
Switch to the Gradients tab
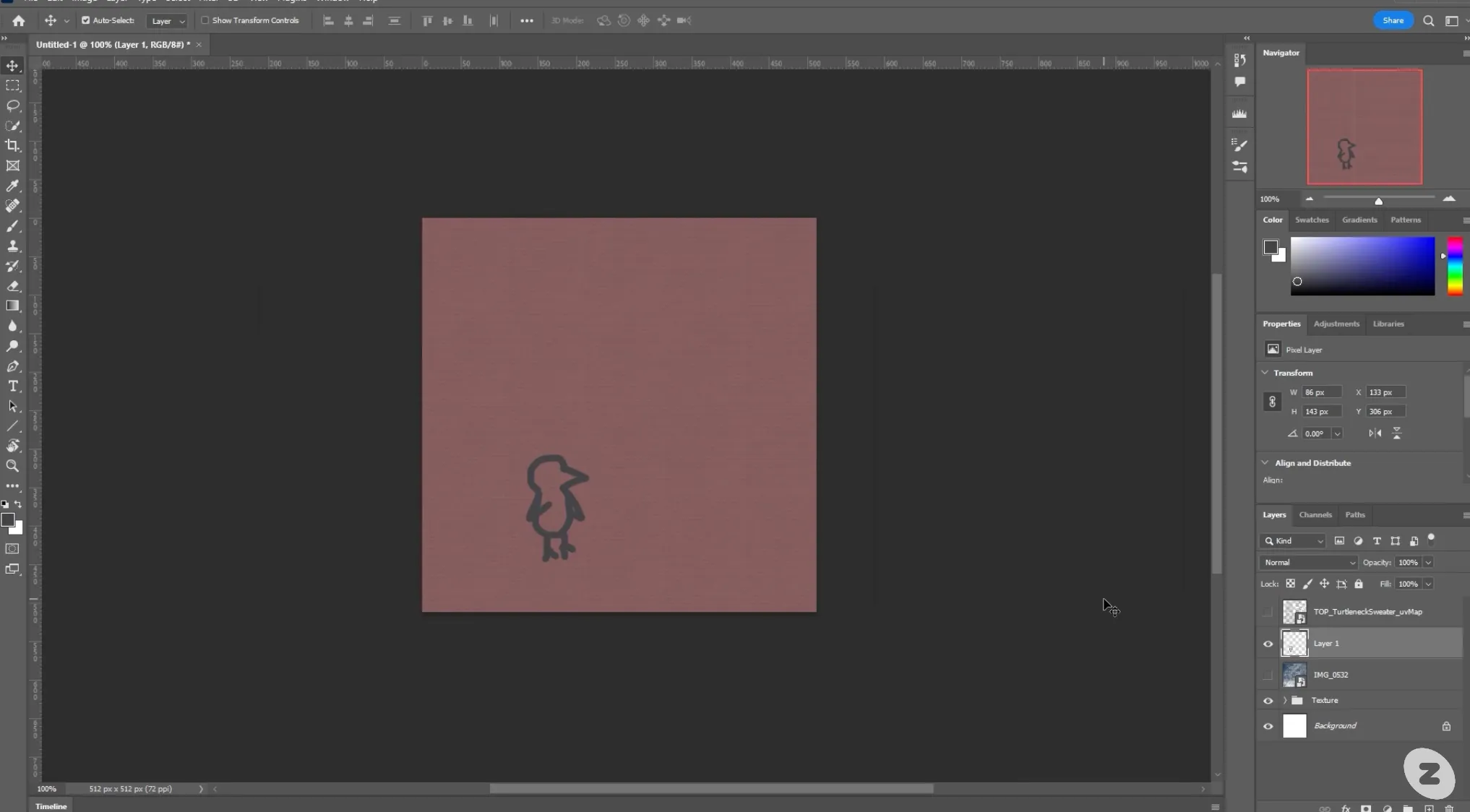[x=1359, y=220]
